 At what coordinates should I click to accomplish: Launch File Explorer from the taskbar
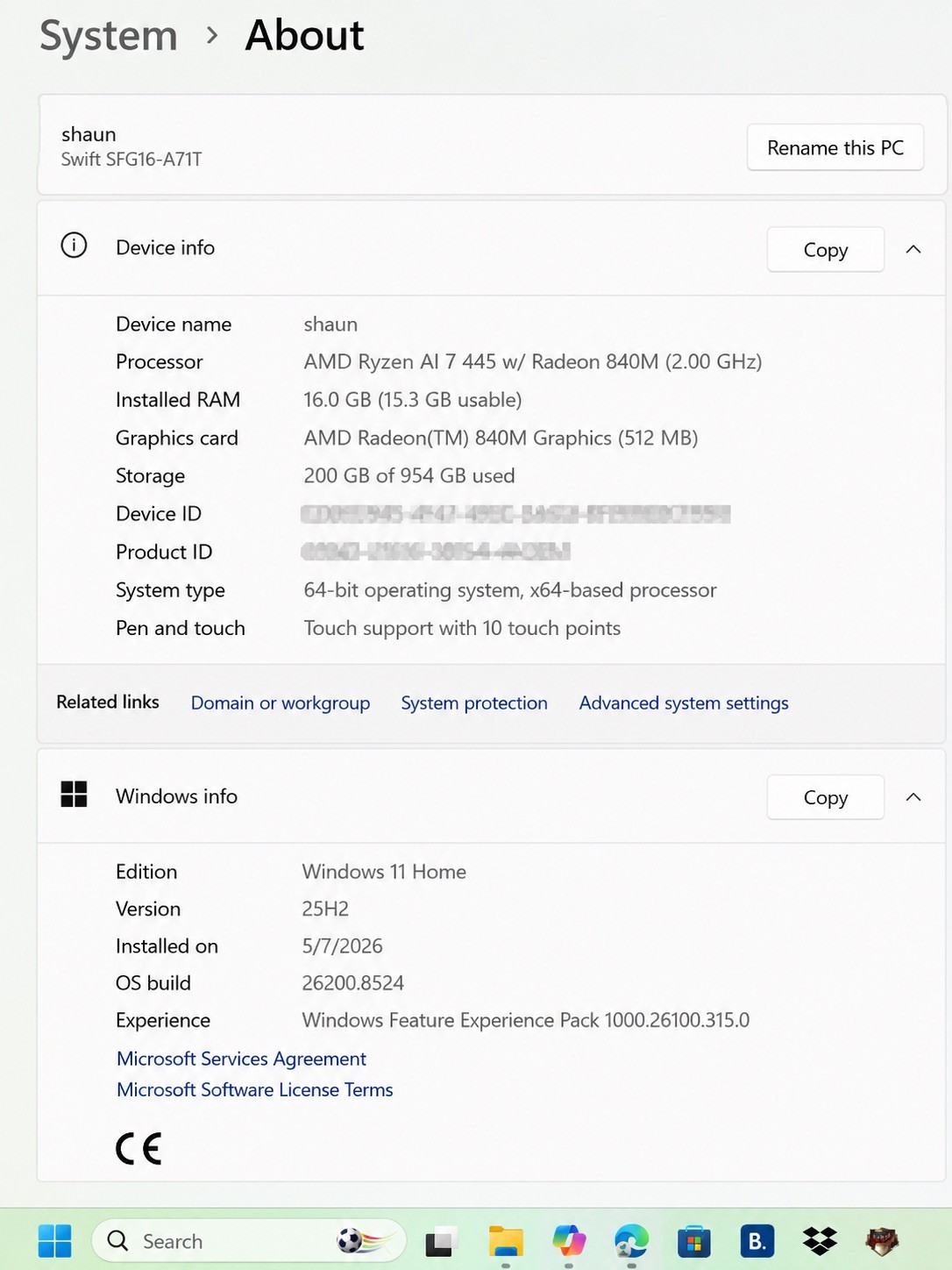[506, 1241]
